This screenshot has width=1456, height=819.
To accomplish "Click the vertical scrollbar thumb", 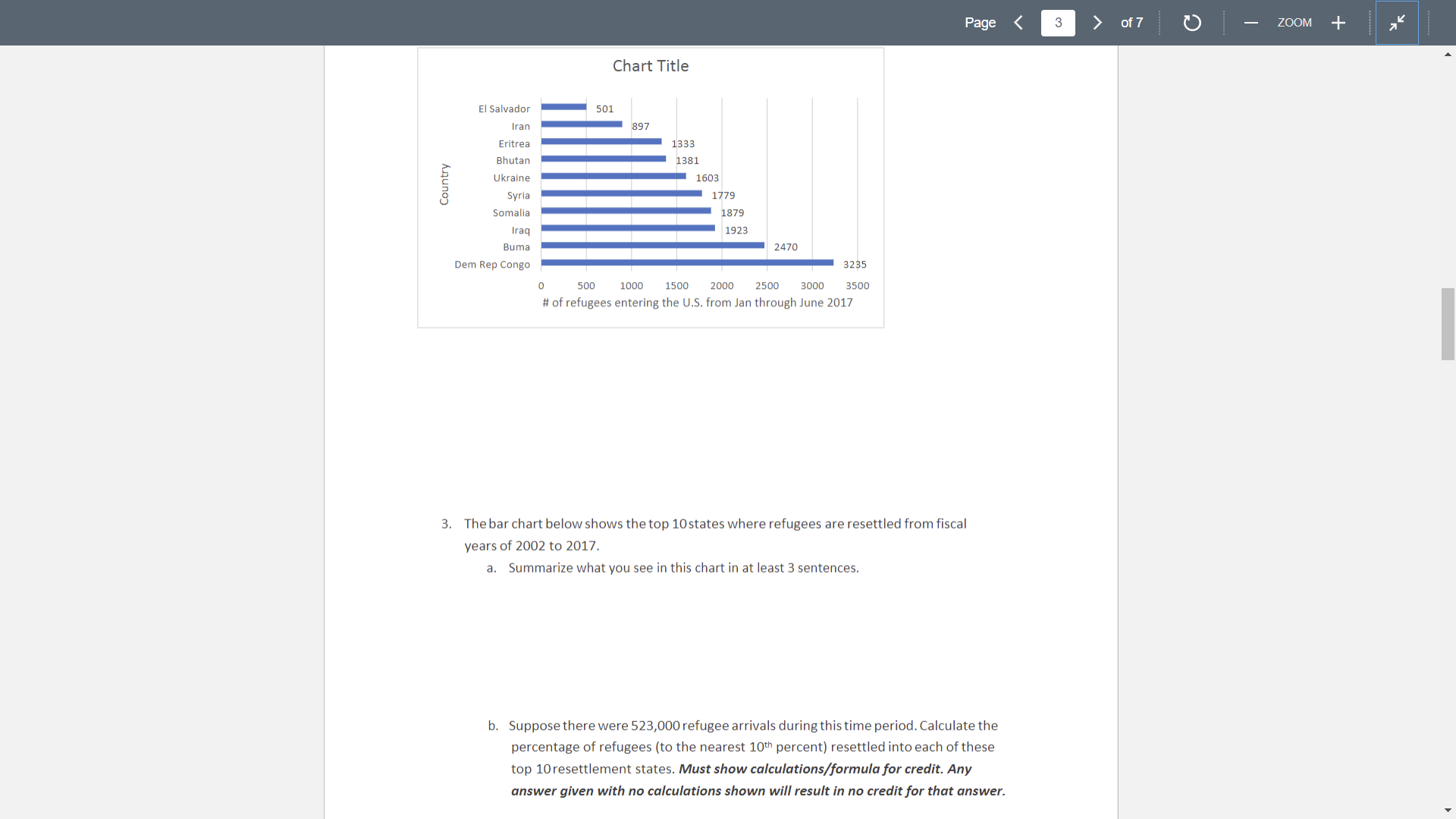I will pos(1448,325).
